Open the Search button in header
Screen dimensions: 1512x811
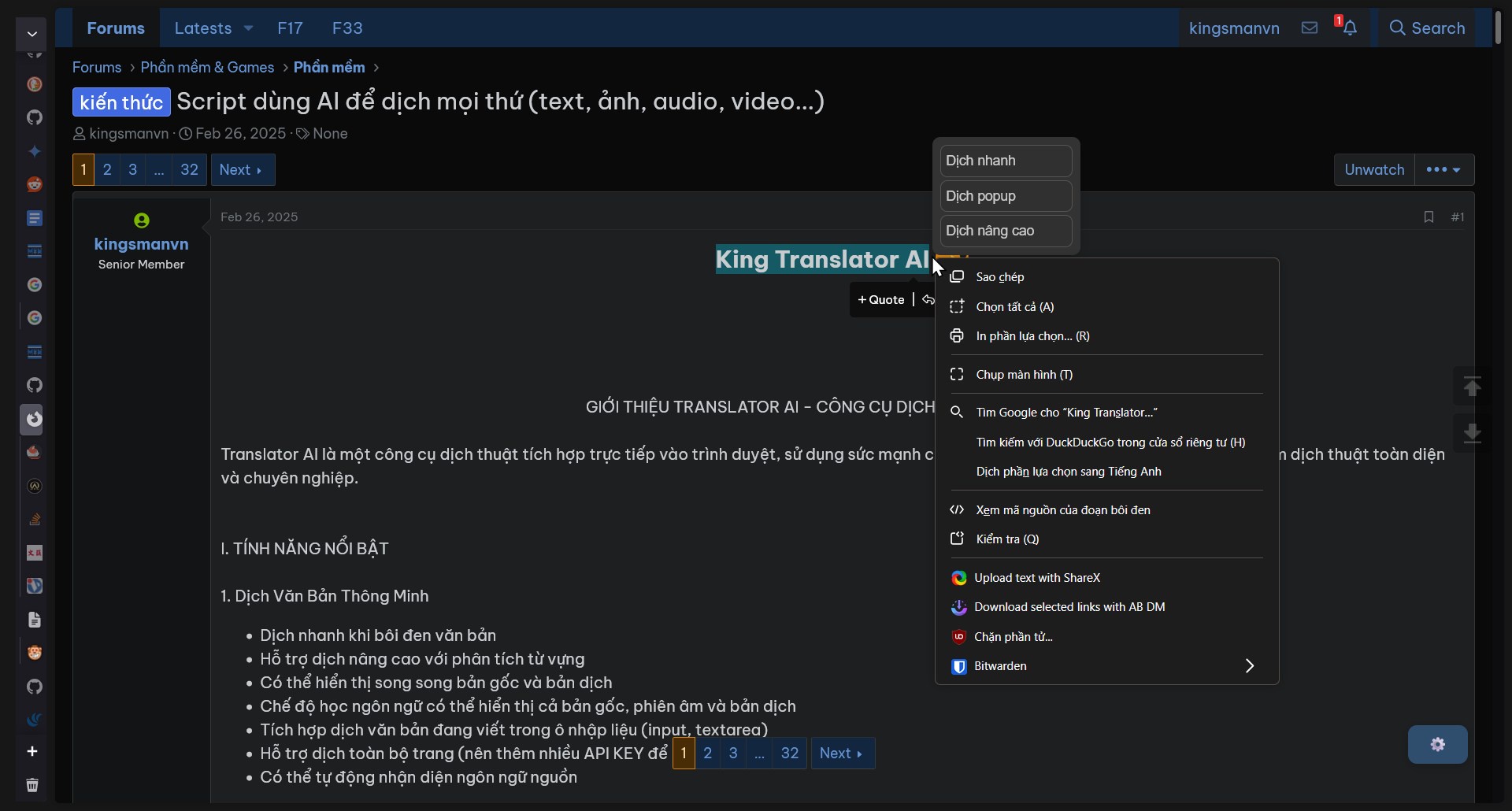[x=1427, y=28]
